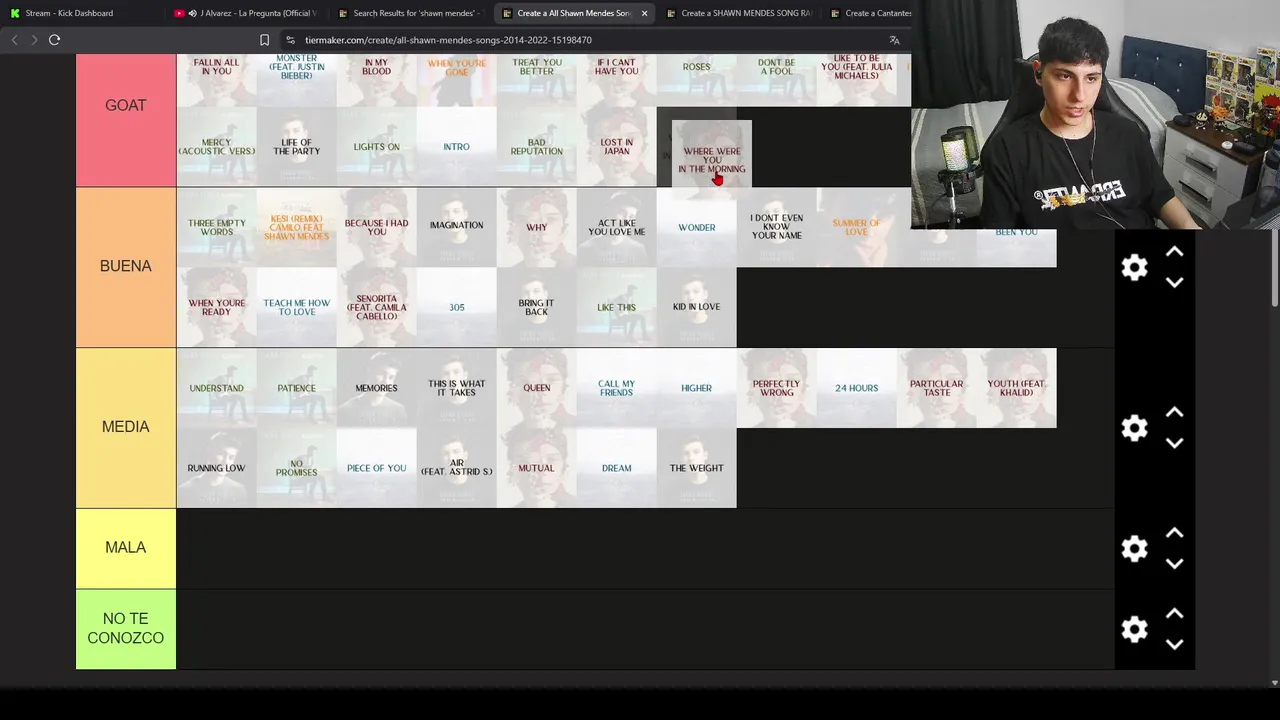Move NO TE CONOZCO tier up

tap(1174, 614)
